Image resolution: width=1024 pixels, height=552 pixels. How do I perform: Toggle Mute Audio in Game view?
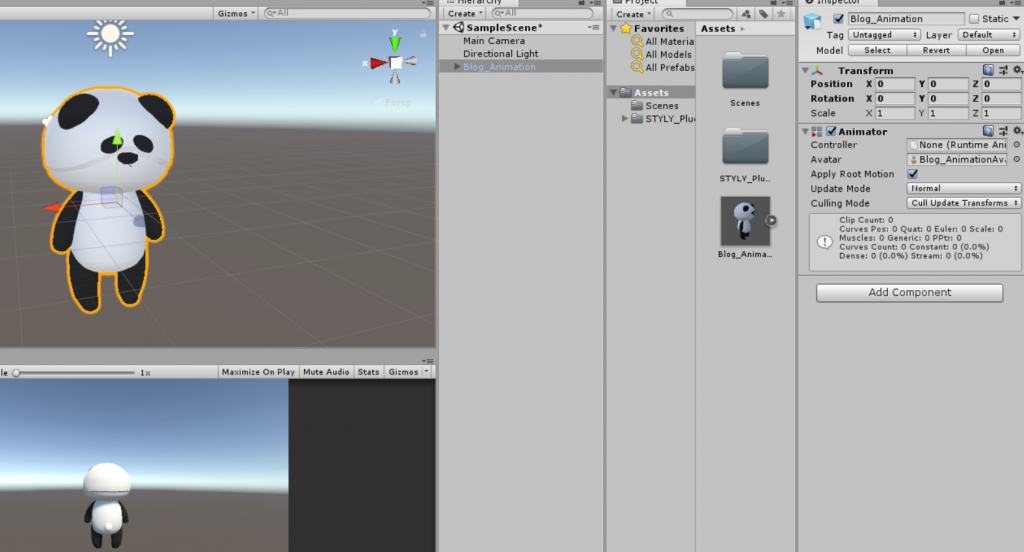pos(326,372)
